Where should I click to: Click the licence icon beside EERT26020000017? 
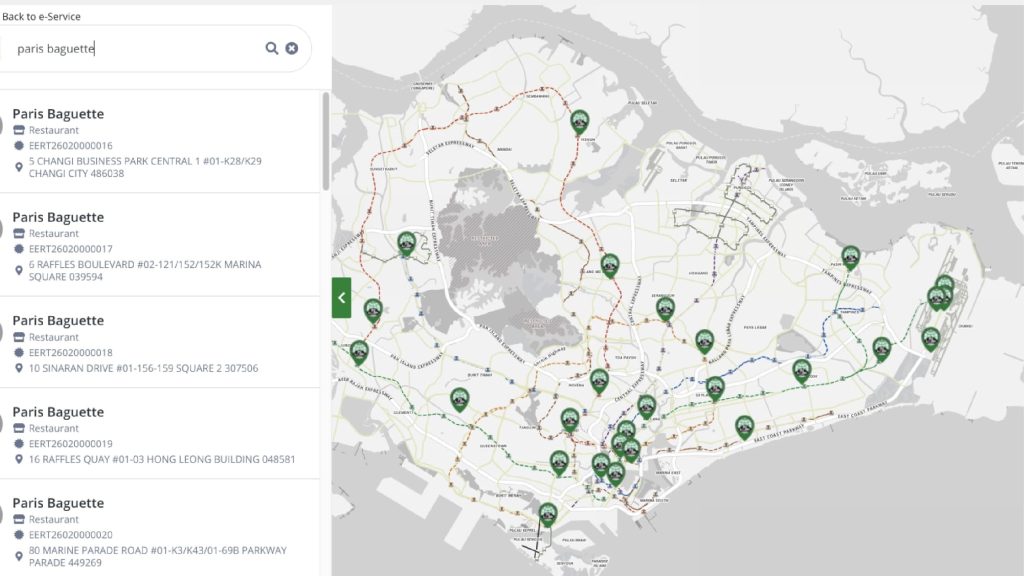pos(19,249)
